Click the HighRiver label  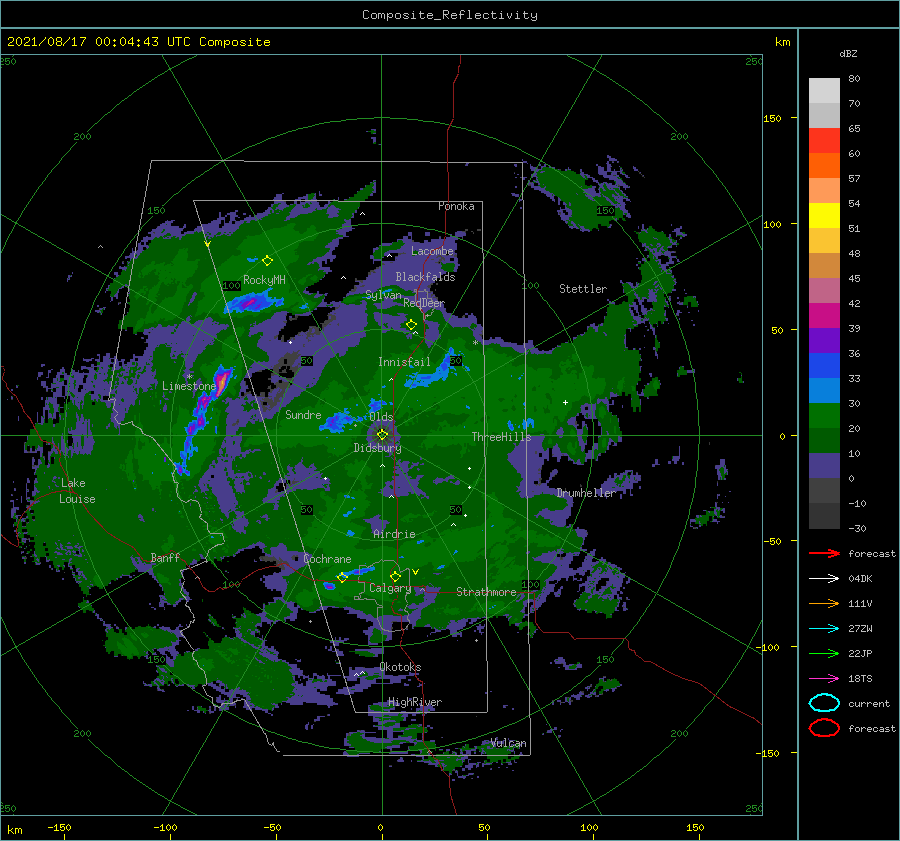415,702
